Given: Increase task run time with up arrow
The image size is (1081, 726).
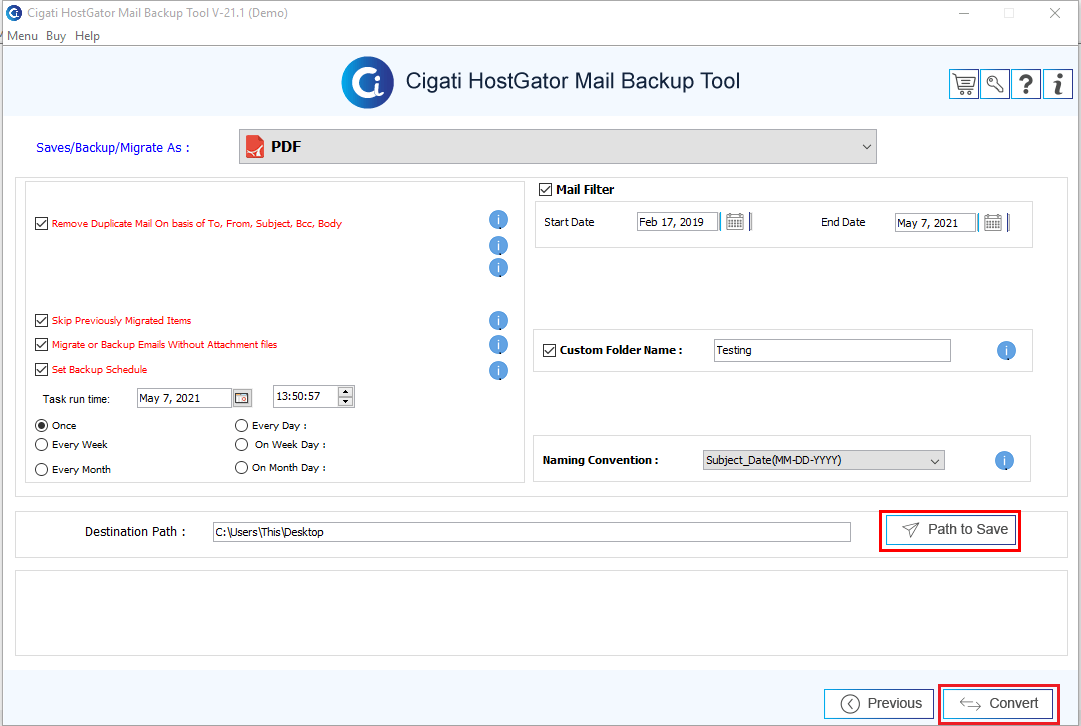Looking at the screenshot, I should tap(345, 392).
